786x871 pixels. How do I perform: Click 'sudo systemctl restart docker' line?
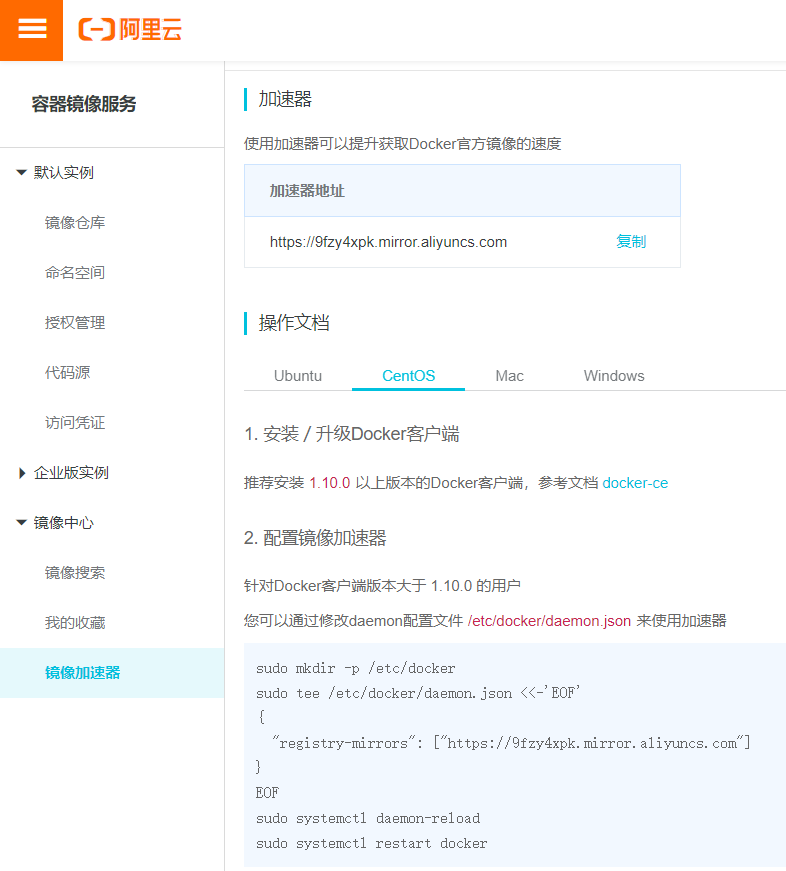[371, 843]
